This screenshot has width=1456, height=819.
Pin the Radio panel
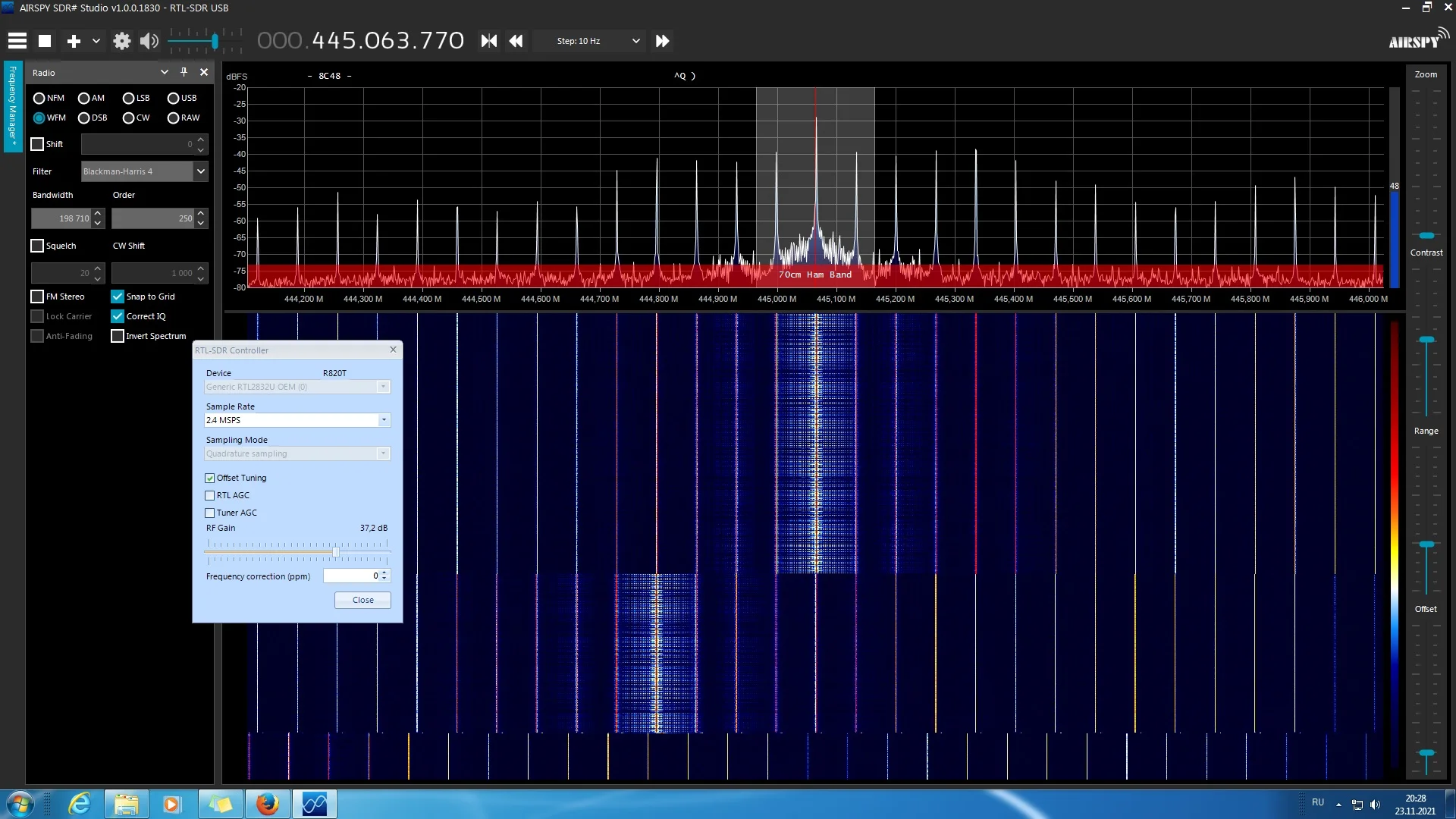pos(184,72)
